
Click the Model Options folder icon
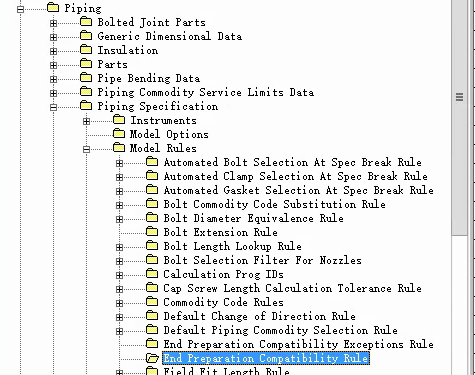point(119,133)
